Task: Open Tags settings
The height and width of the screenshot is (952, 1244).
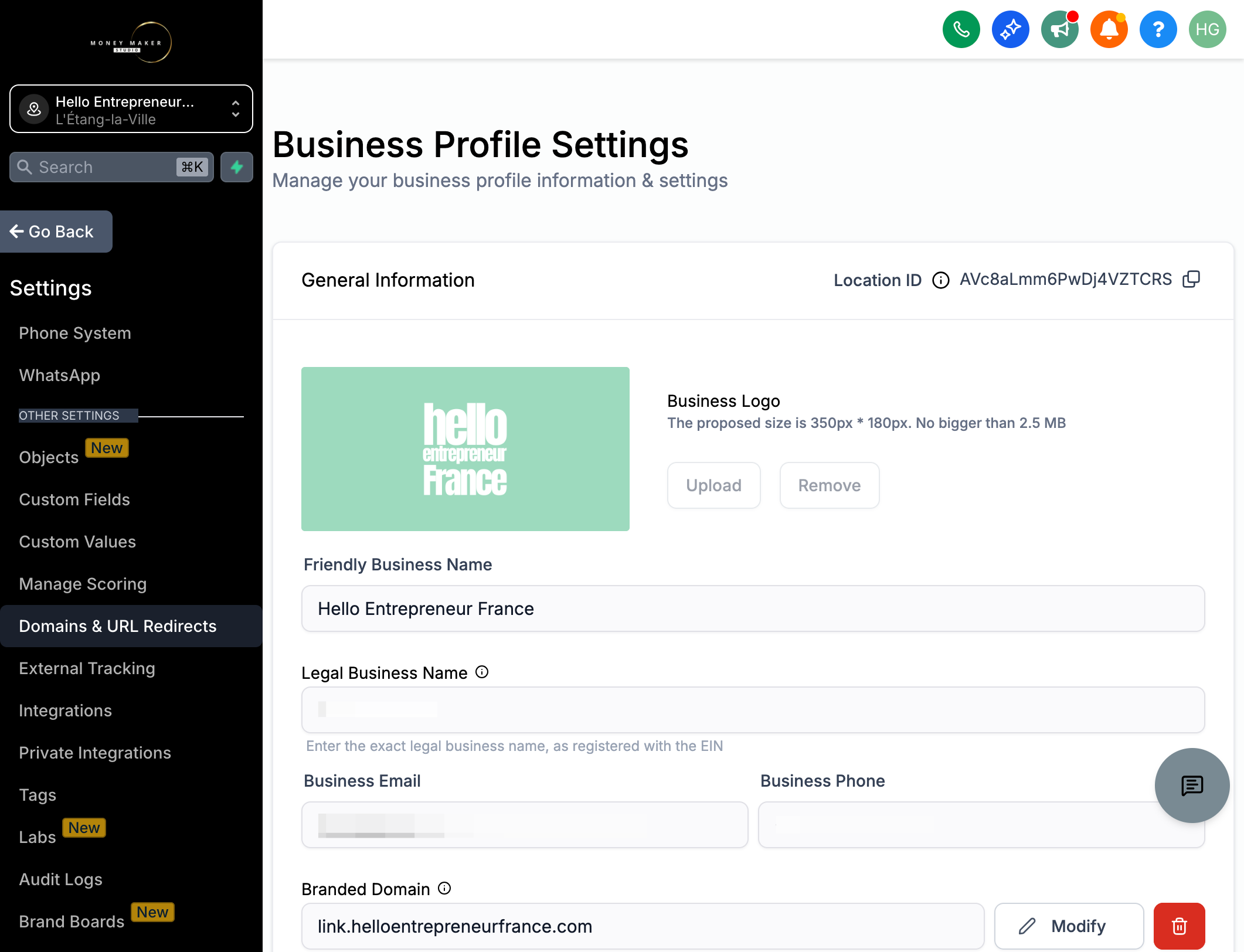Action: (x=38, y=795)
